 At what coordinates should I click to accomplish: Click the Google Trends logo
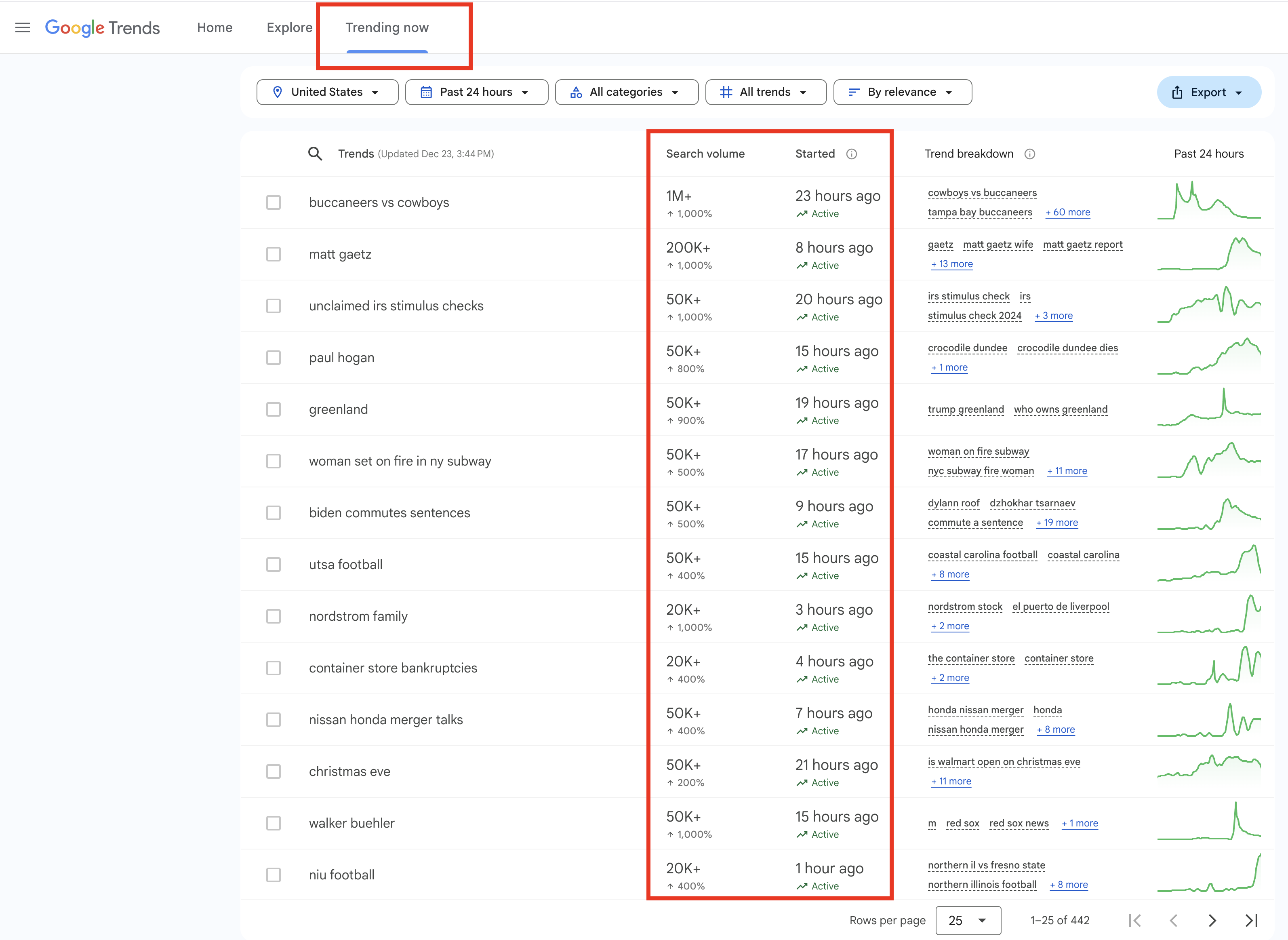tap(102, 27)
